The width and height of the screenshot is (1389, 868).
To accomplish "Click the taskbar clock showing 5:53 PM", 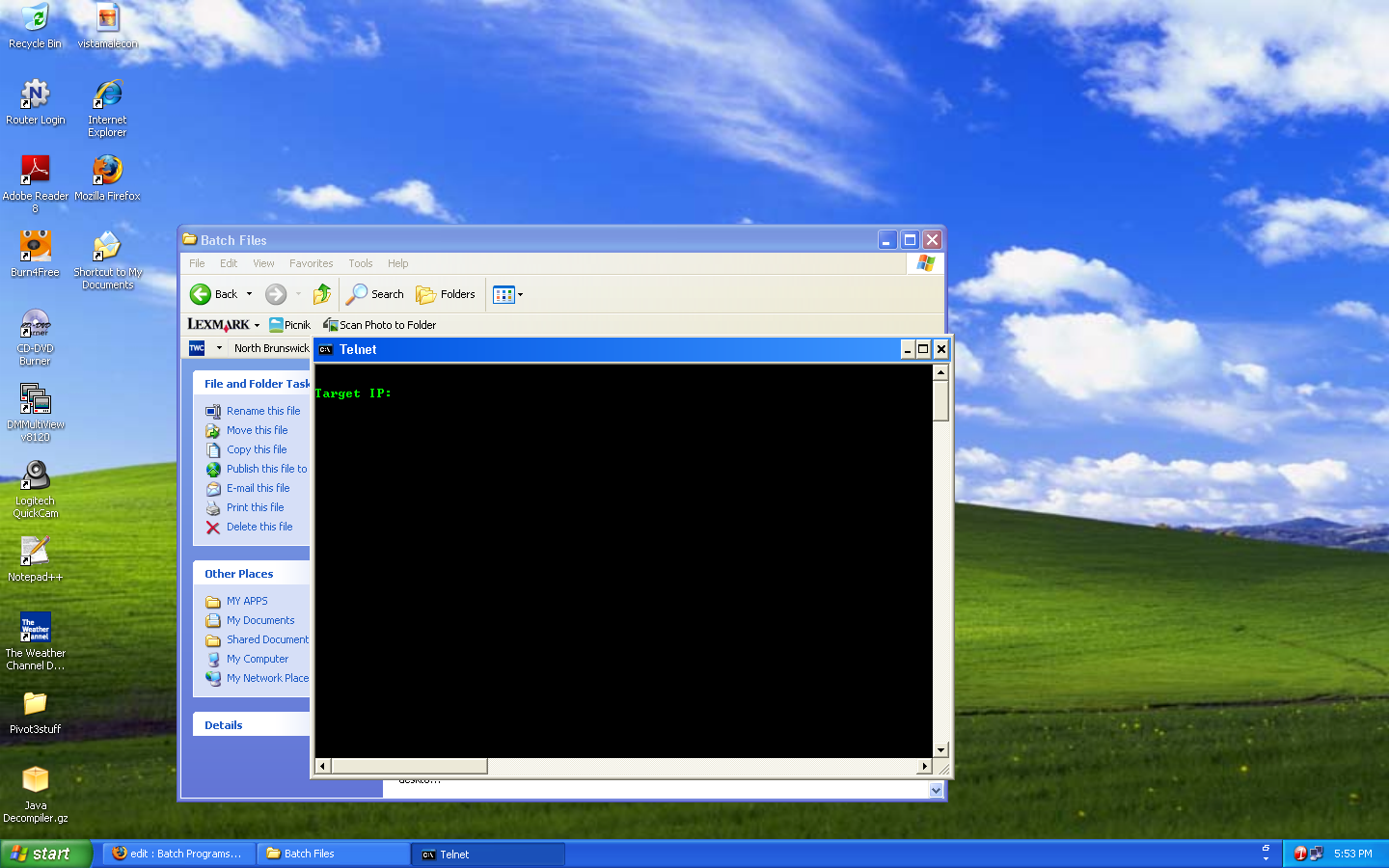I will coord(1352,854).
